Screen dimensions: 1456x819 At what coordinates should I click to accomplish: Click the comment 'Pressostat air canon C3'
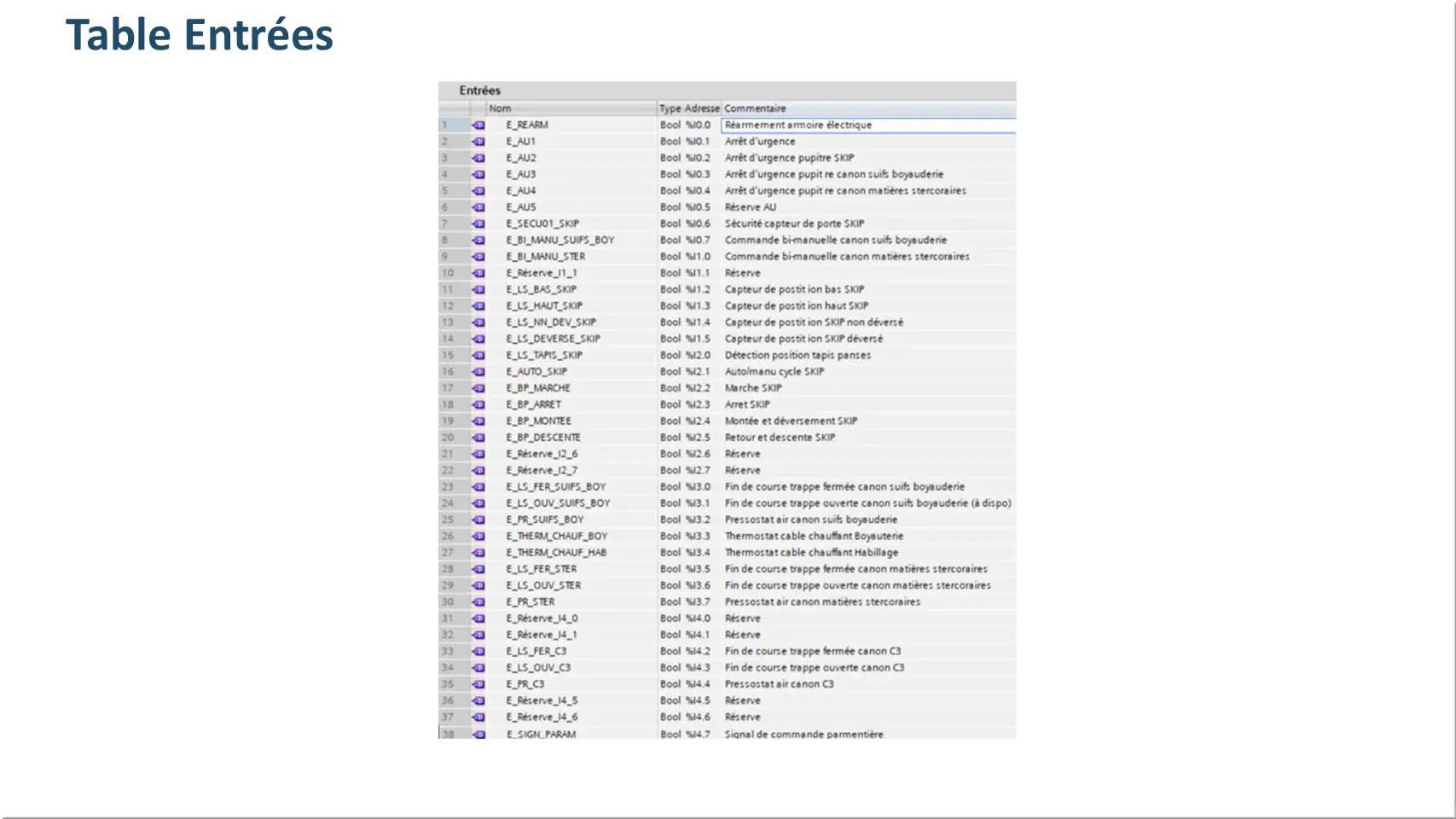tap(779, 684)
